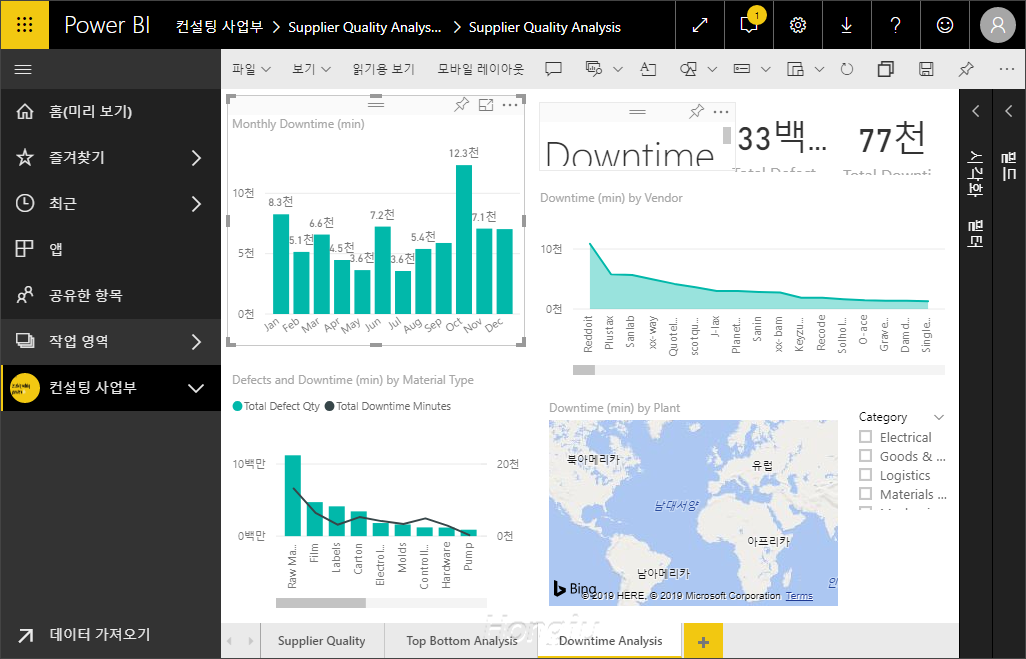Click the comments speech bubble toolbar icon

coord(554,69)
